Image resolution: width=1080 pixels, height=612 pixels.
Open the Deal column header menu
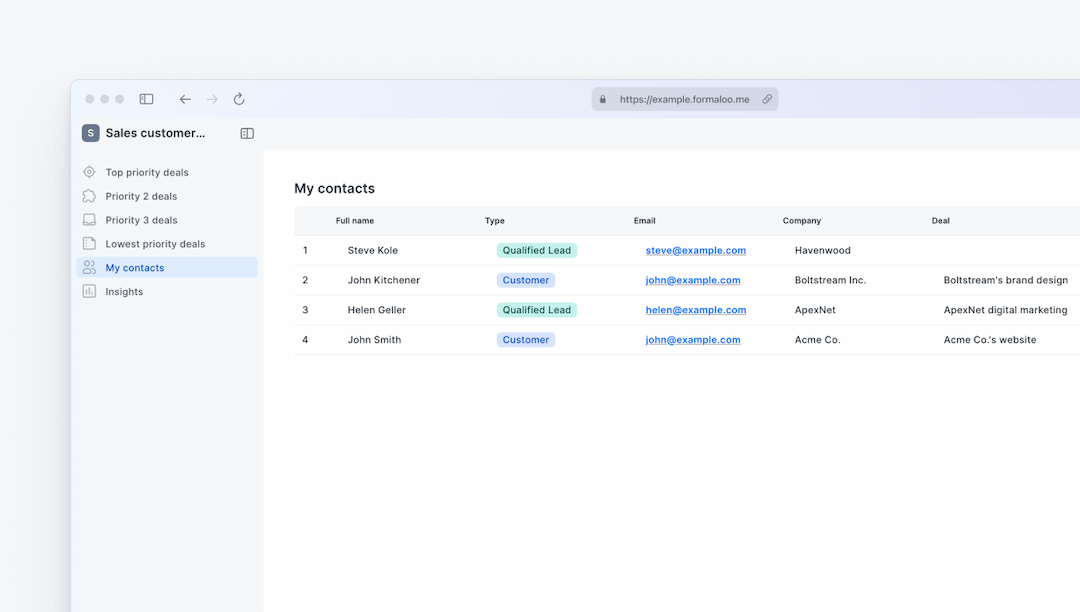pos(940,220)
